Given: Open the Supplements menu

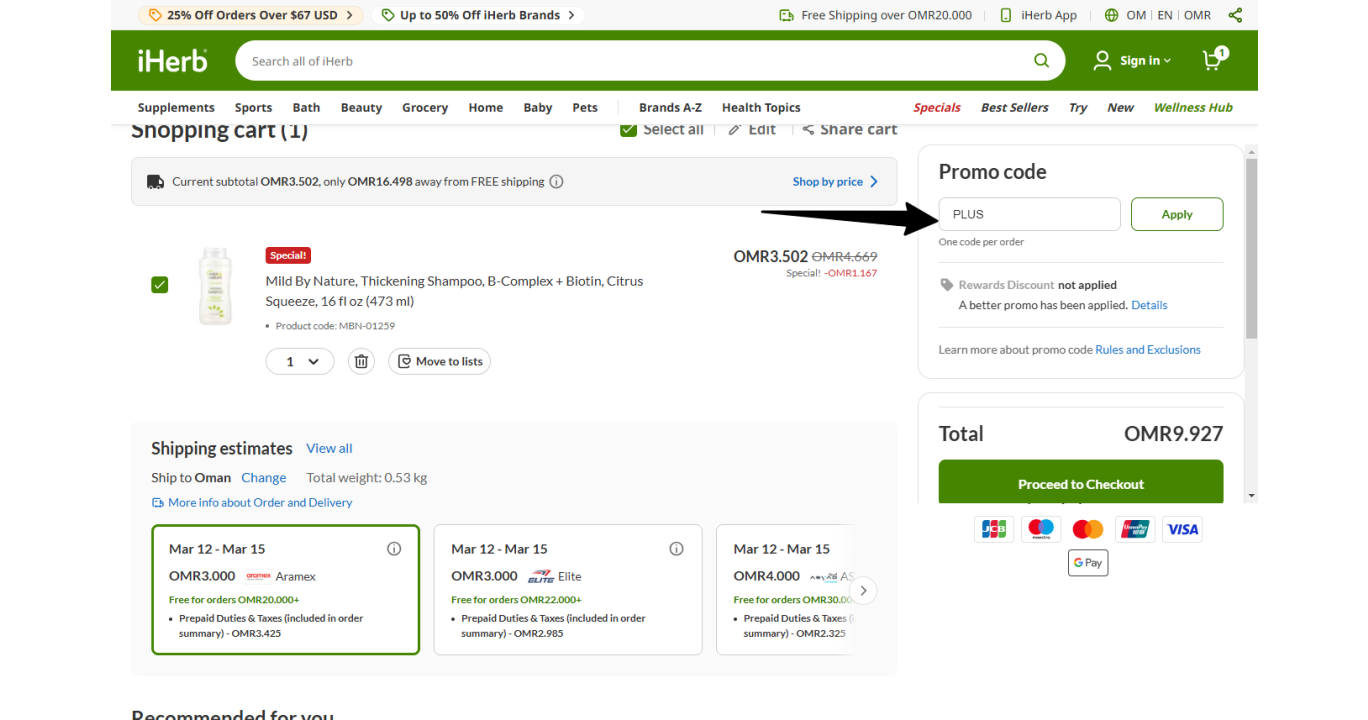Looking at the screenshot, I should pos(176,108).
